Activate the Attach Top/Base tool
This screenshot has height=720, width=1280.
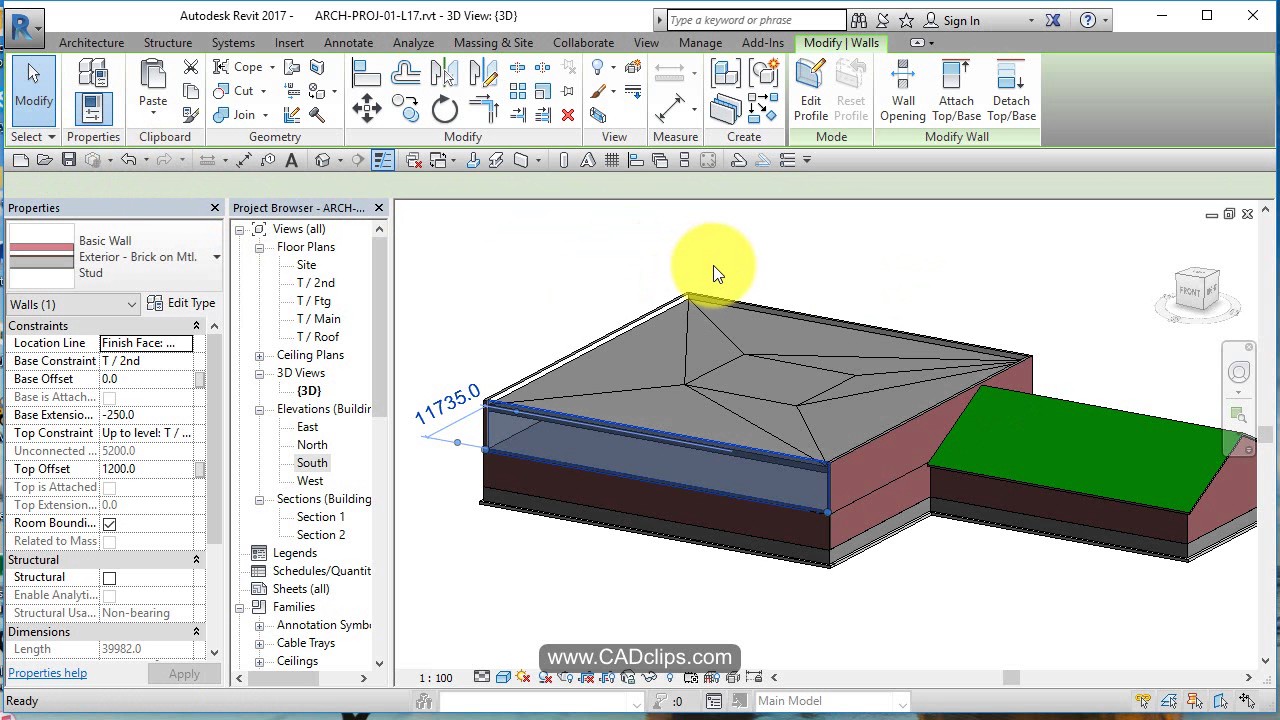(955, 88)
